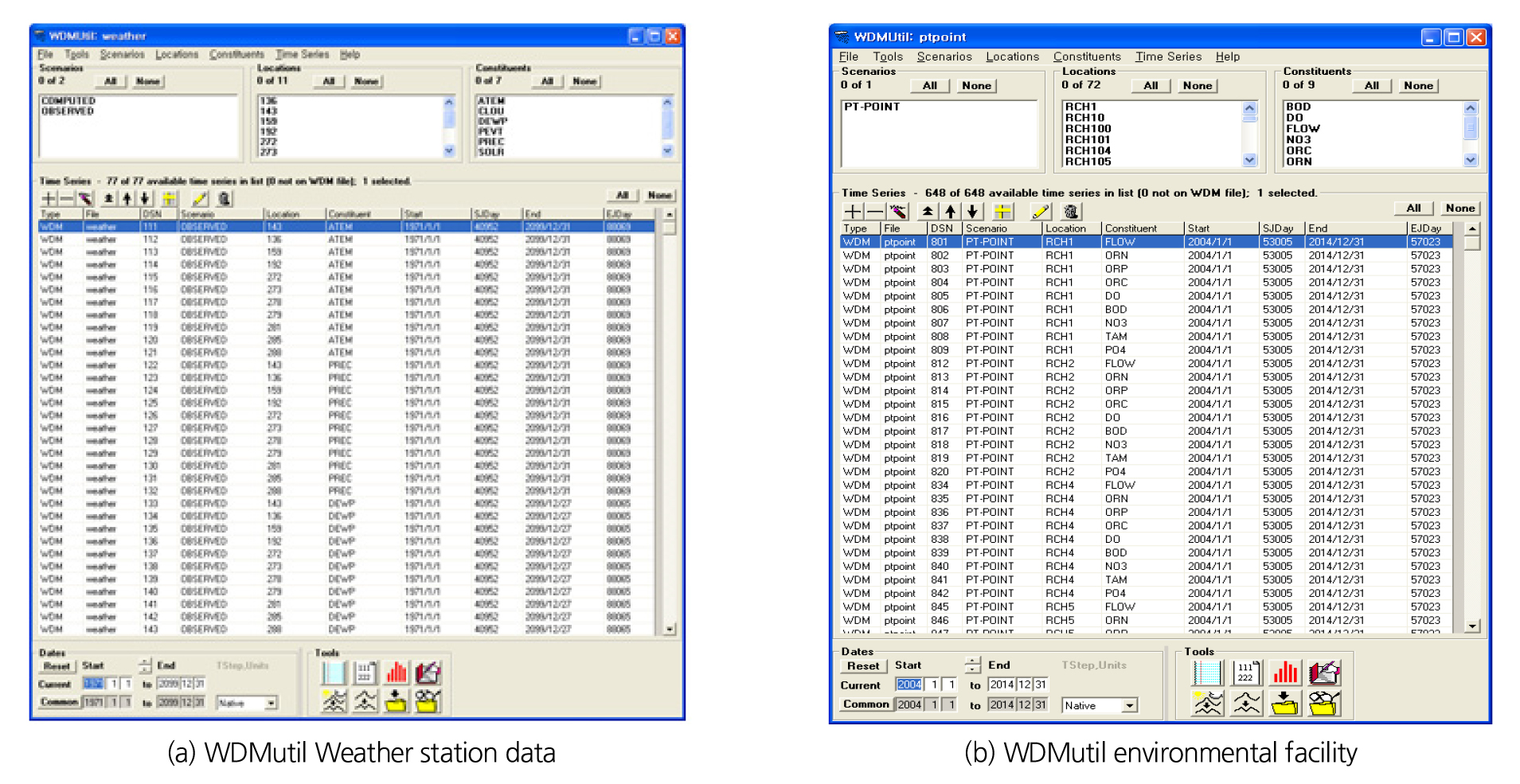Click the plus icon in ptpoint time series toolbar
Viewport: 1520px width, 784px height.
tap(853, 211)
